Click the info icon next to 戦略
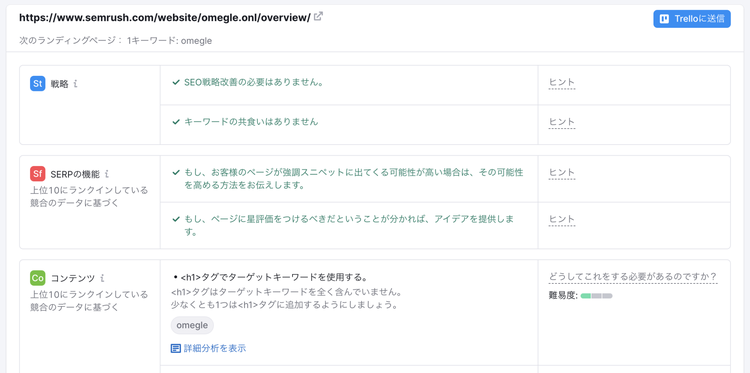This screenshot has height=373, width=750. click(76, 84)
